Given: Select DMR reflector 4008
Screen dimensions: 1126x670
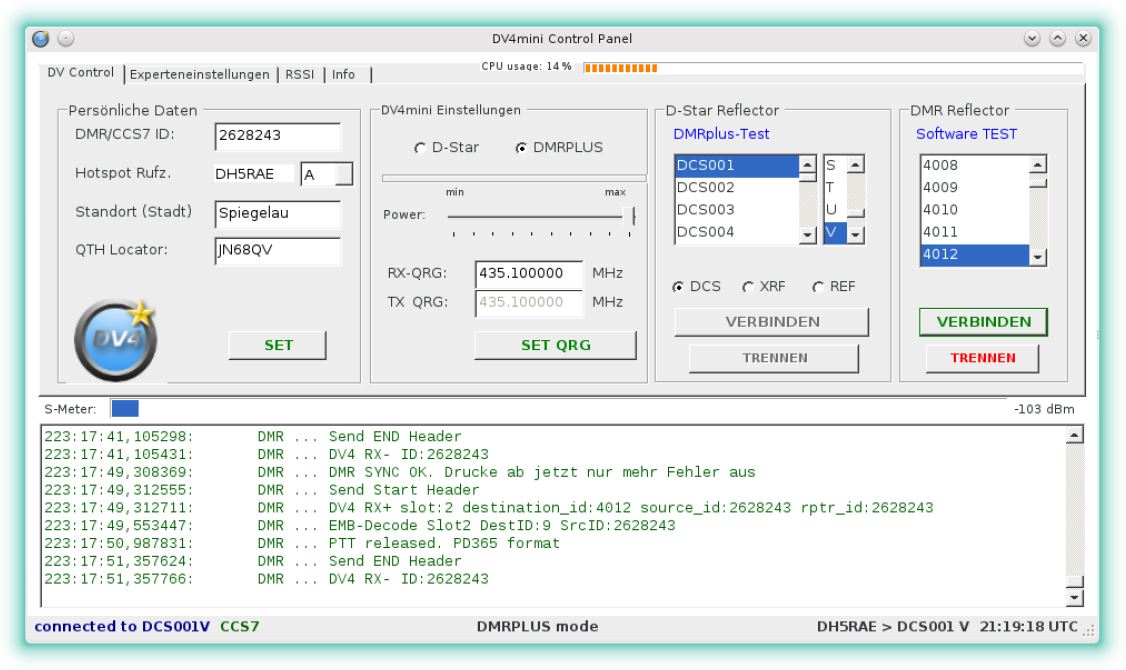Looking at the screenshot, I should click(x=974, y=165).
